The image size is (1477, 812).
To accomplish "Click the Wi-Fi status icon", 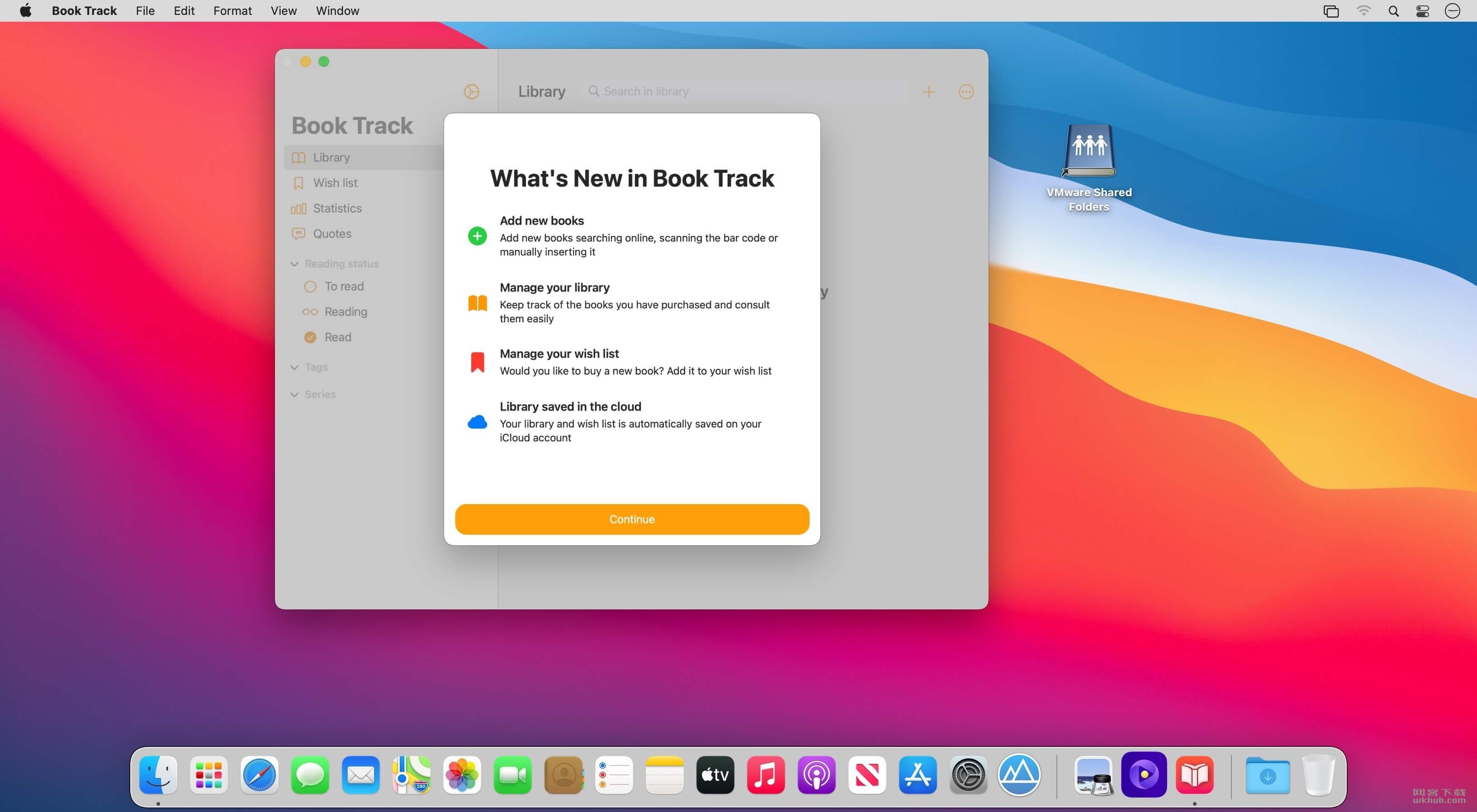I will coord(1363,11).
